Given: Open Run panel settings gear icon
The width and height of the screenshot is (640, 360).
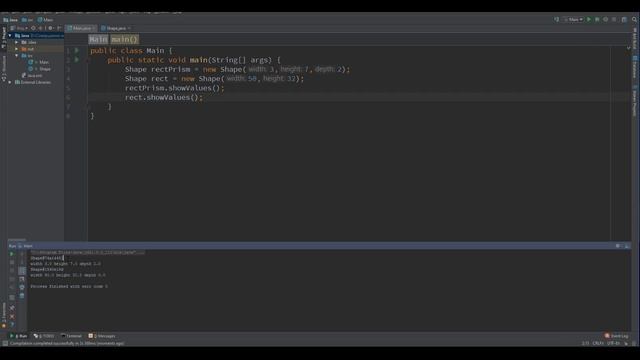Looking at the screenshot, I should click(x=618, y=246).
